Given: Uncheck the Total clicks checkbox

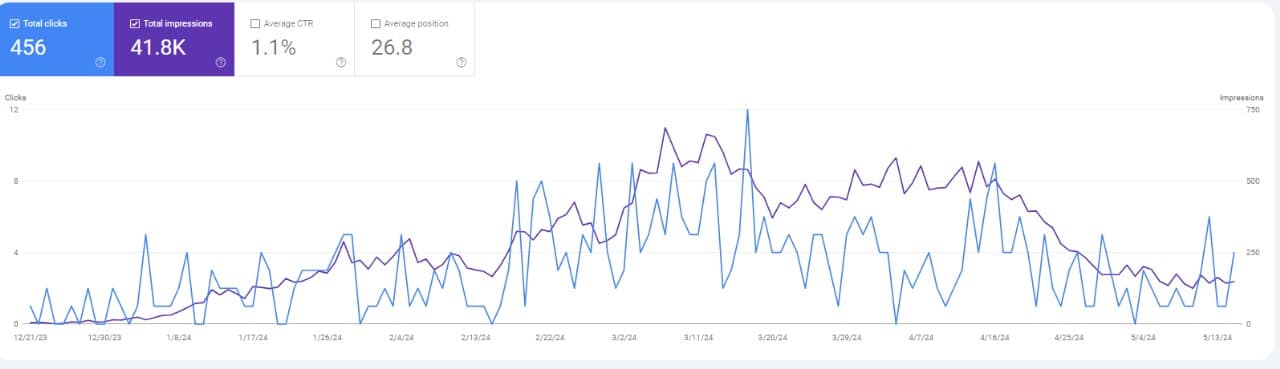Looking at the screenshot, I should pos(15,23).
